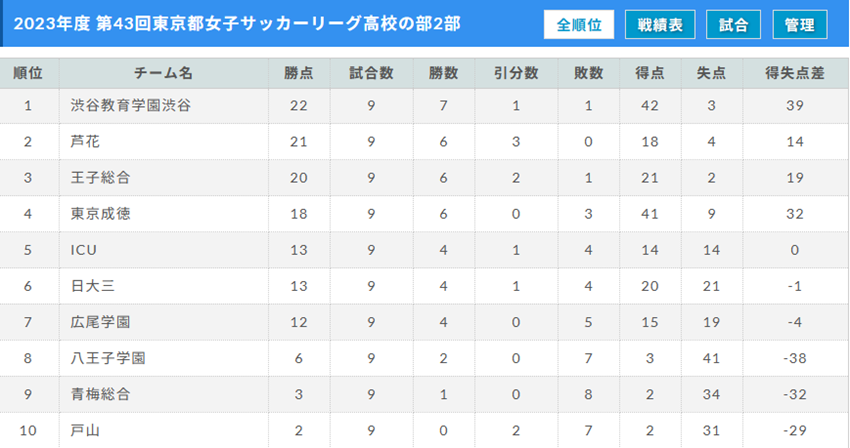Click the 順位 column header
Image resolution: width=850 pixels, height=448 pixels.
click(28, 73)
